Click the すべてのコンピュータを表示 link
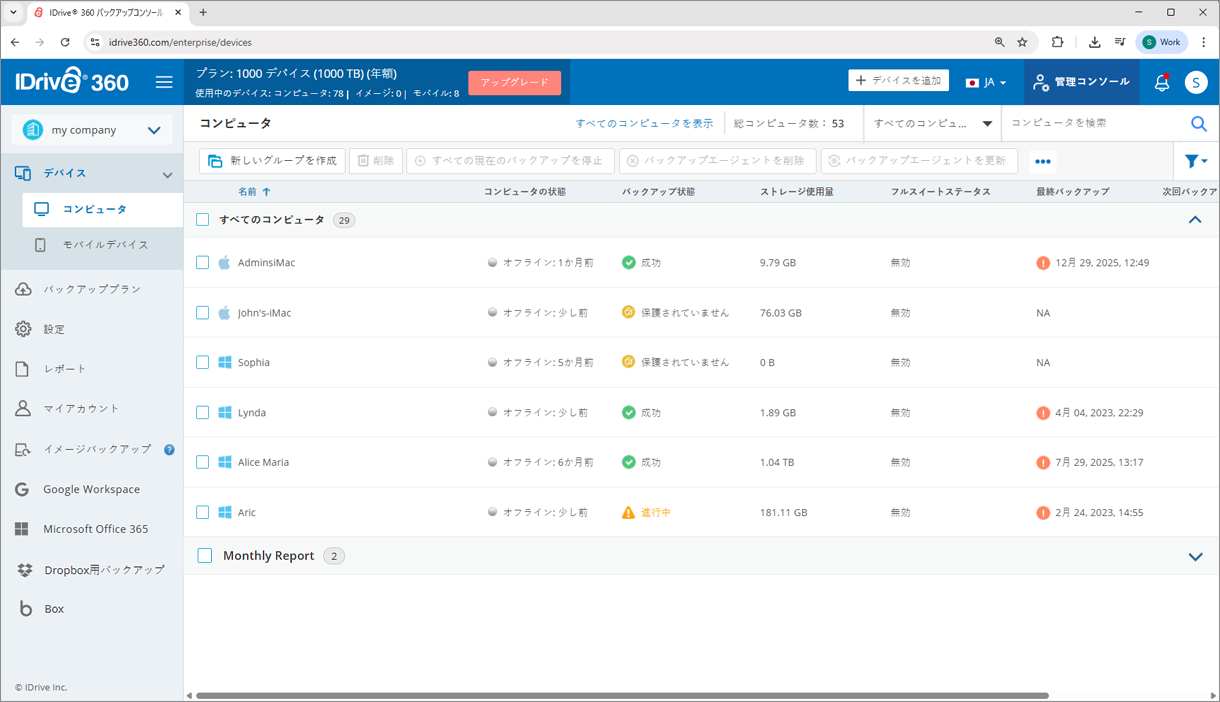1220x702 pixels. pyautogui.click(x=644, y=124)
